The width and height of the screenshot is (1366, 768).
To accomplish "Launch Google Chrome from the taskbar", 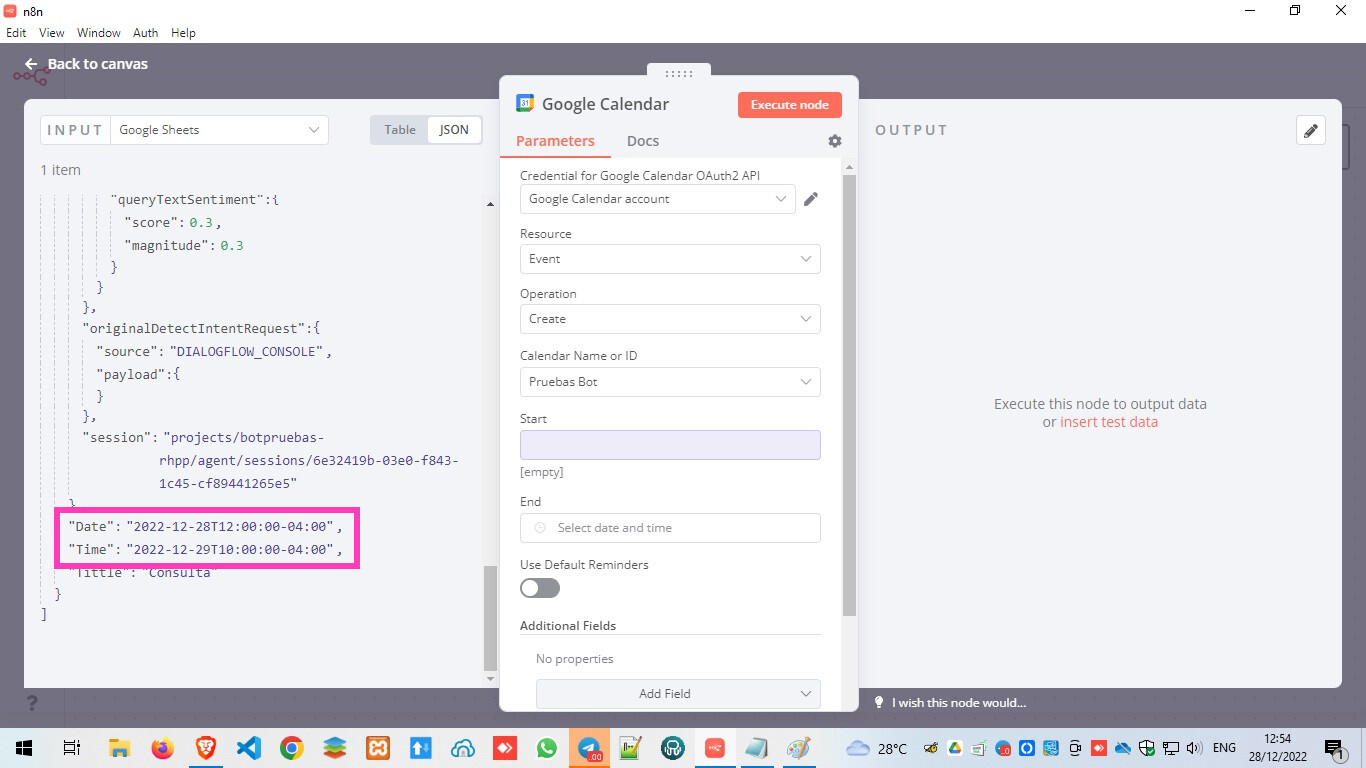I will click(291, 748).
